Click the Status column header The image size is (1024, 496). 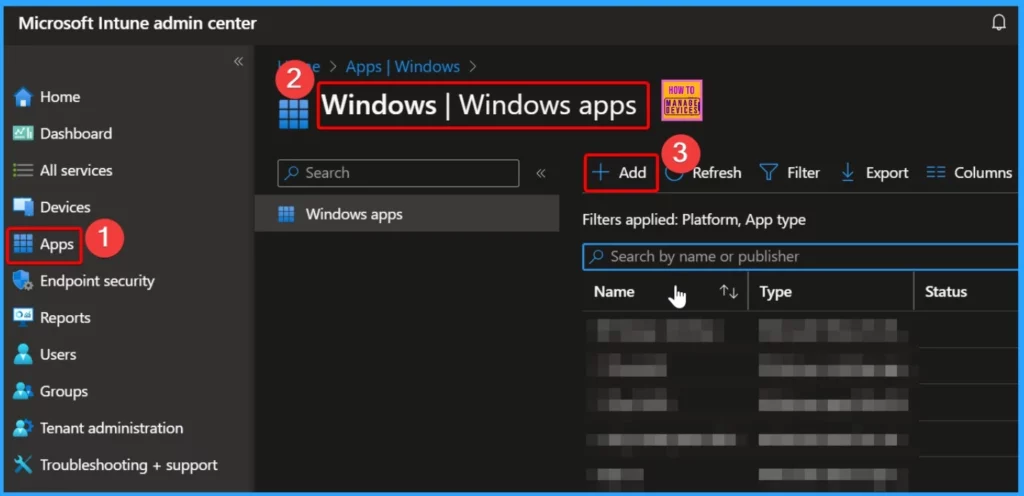click(946, 292)
